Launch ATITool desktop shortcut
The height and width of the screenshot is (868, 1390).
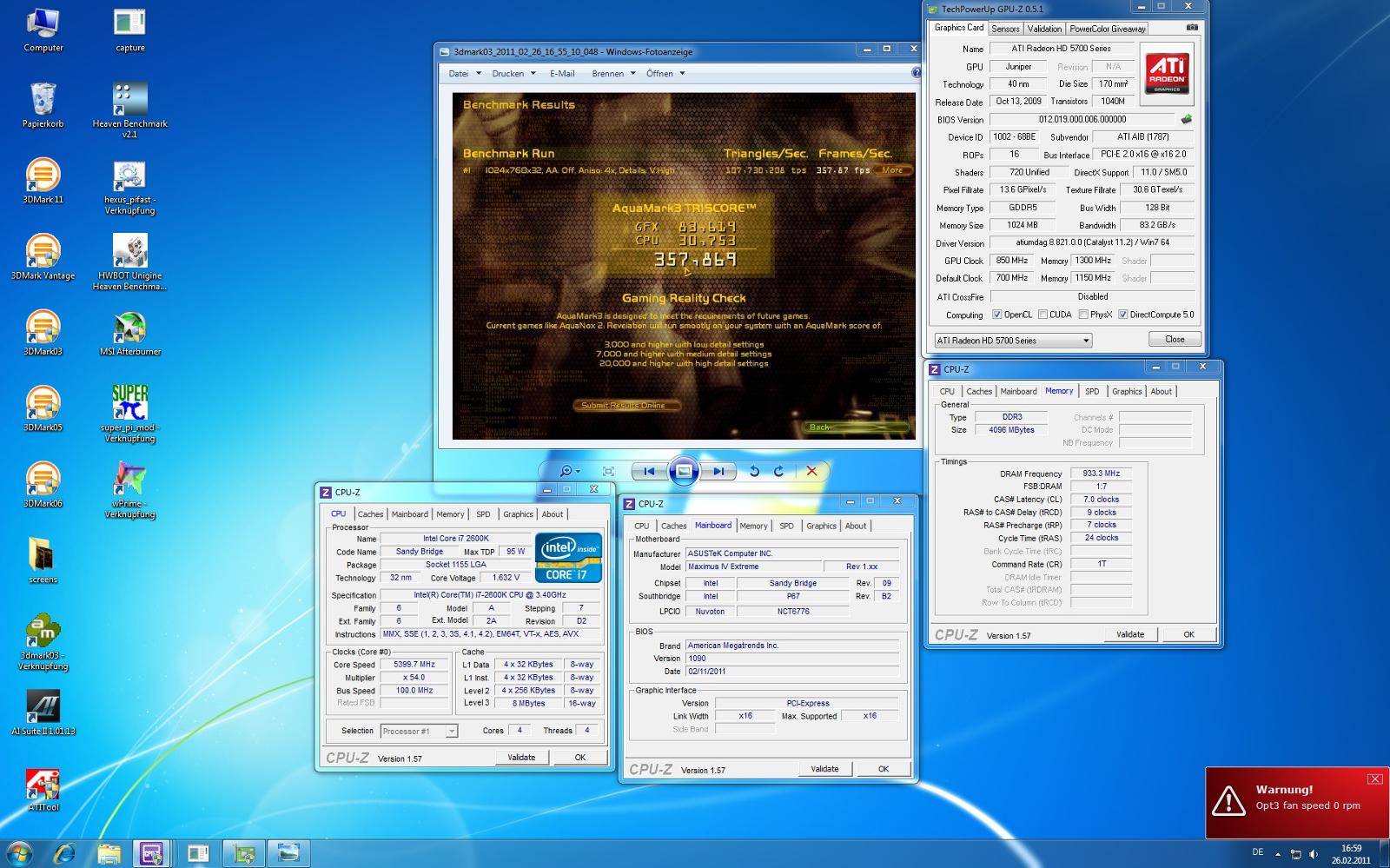pyautogui.click(x=43, y=789)
